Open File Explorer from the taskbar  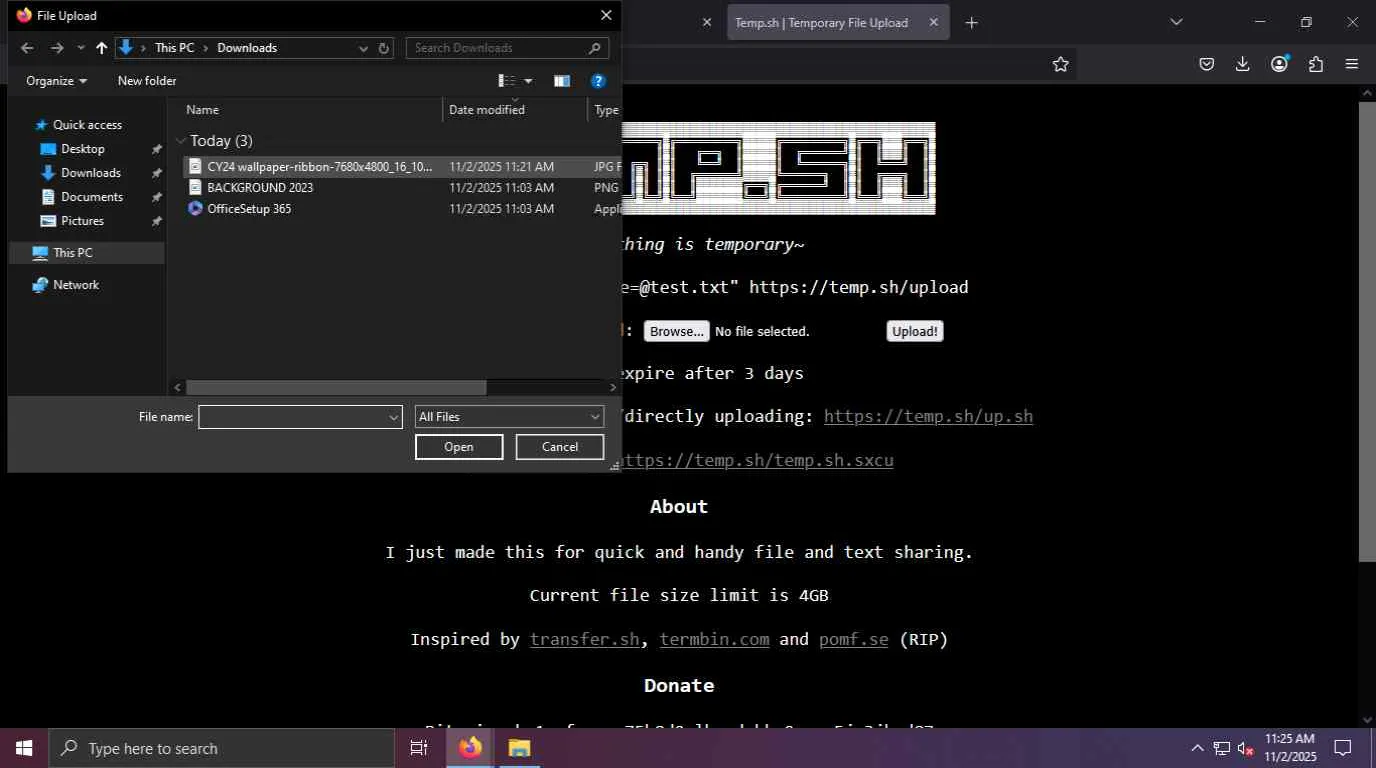coord(519,748)
